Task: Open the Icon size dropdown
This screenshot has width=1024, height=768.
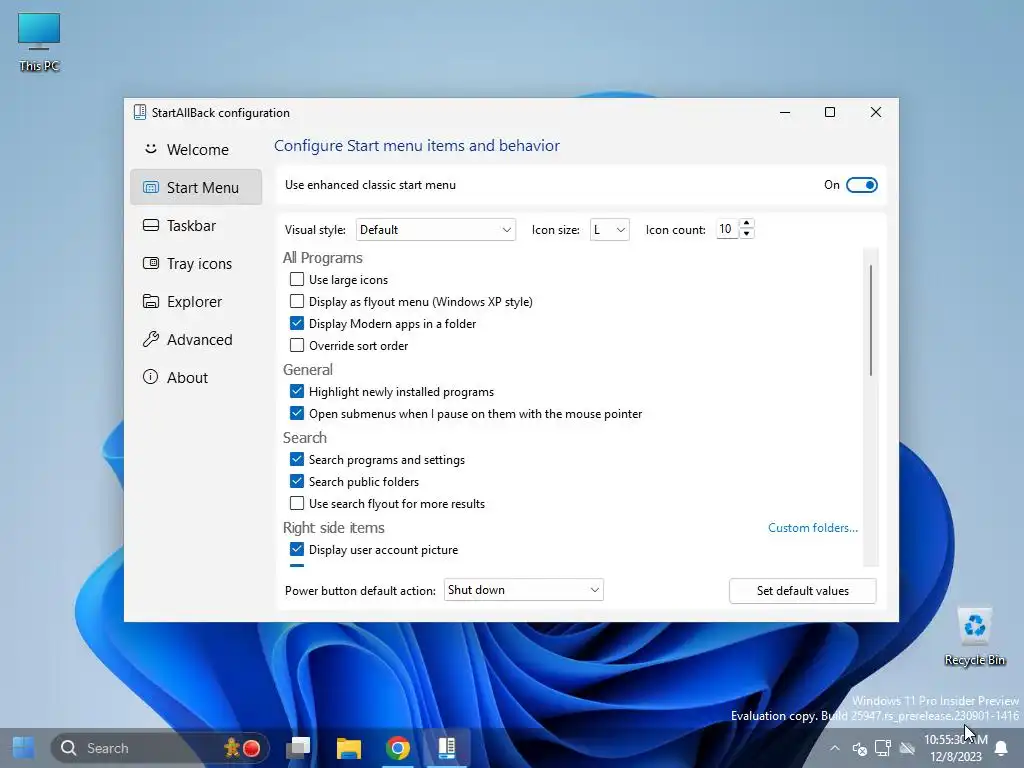Action: coord(609,230)
